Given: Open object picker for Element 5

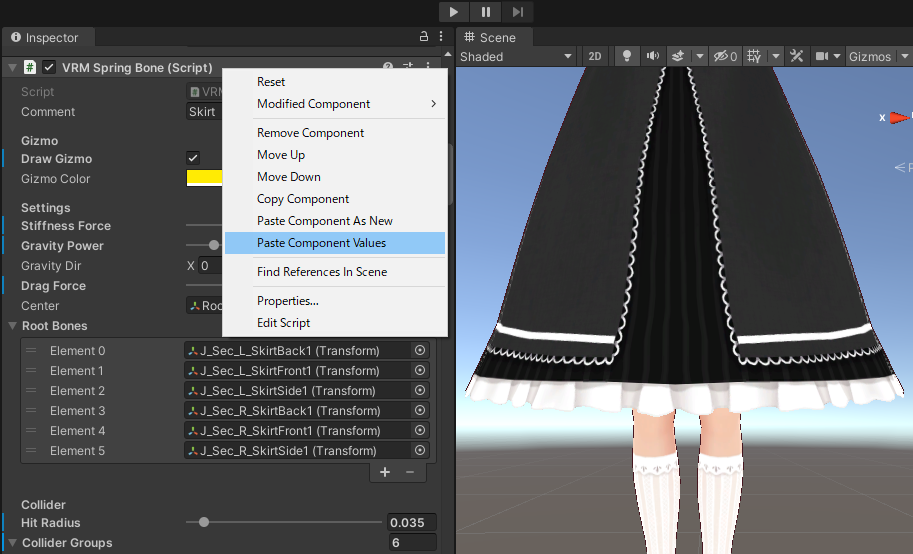Looking at the screenshot, I should click(420, 450).
